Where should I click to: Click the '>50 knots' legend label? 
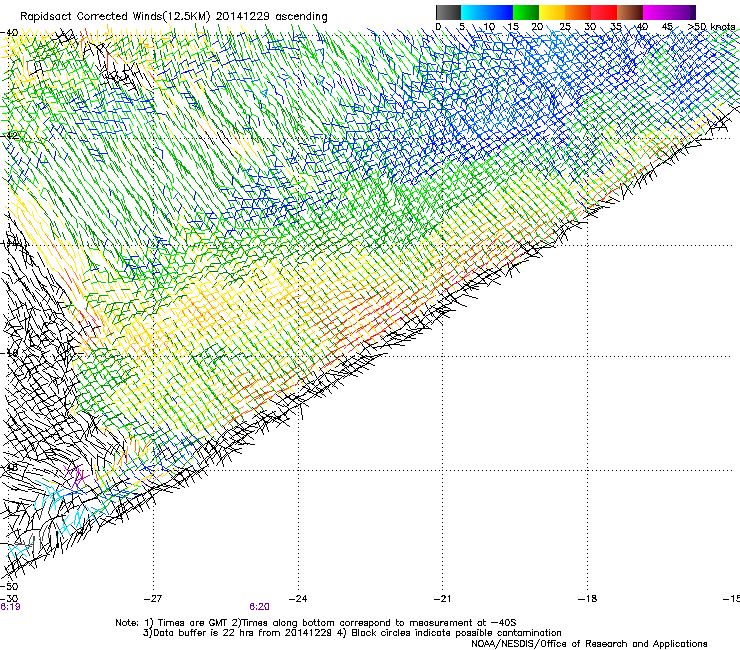tap(712, 26)
